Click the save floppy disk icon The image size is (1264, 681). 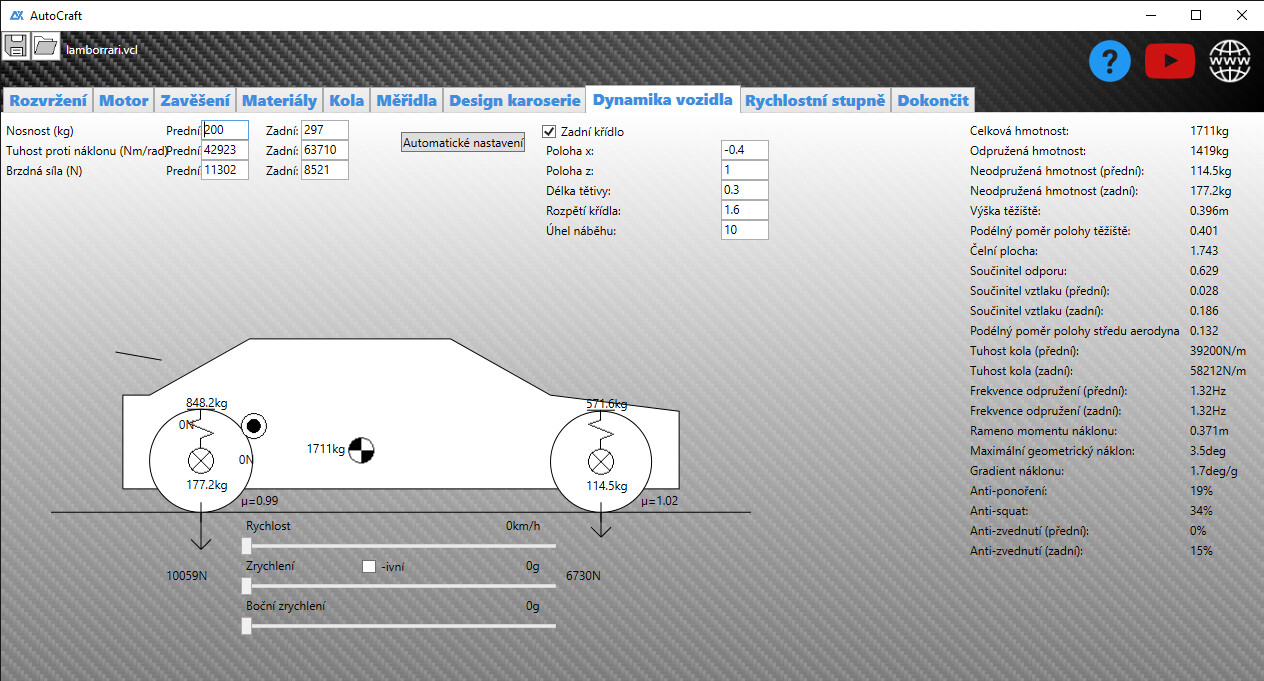pyautogui.click(x=15, y=46)
